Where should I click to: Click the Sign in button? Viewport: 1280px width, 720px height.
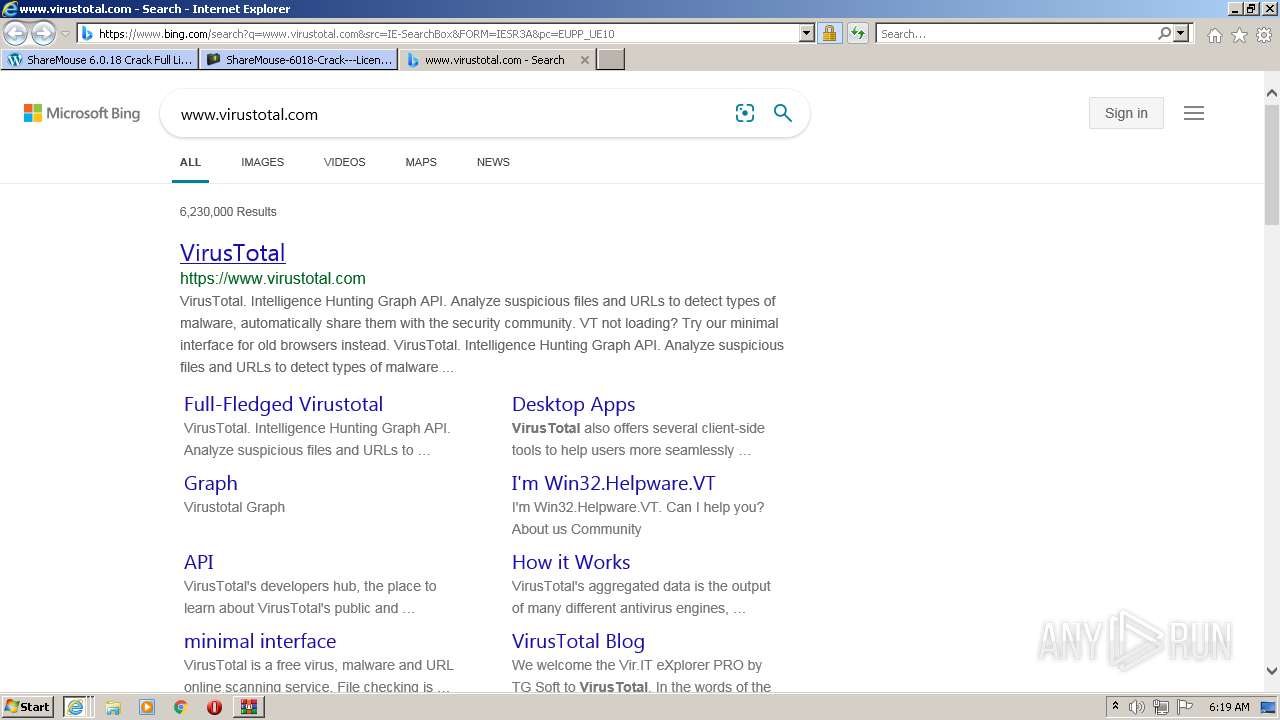pos(1126,113)
